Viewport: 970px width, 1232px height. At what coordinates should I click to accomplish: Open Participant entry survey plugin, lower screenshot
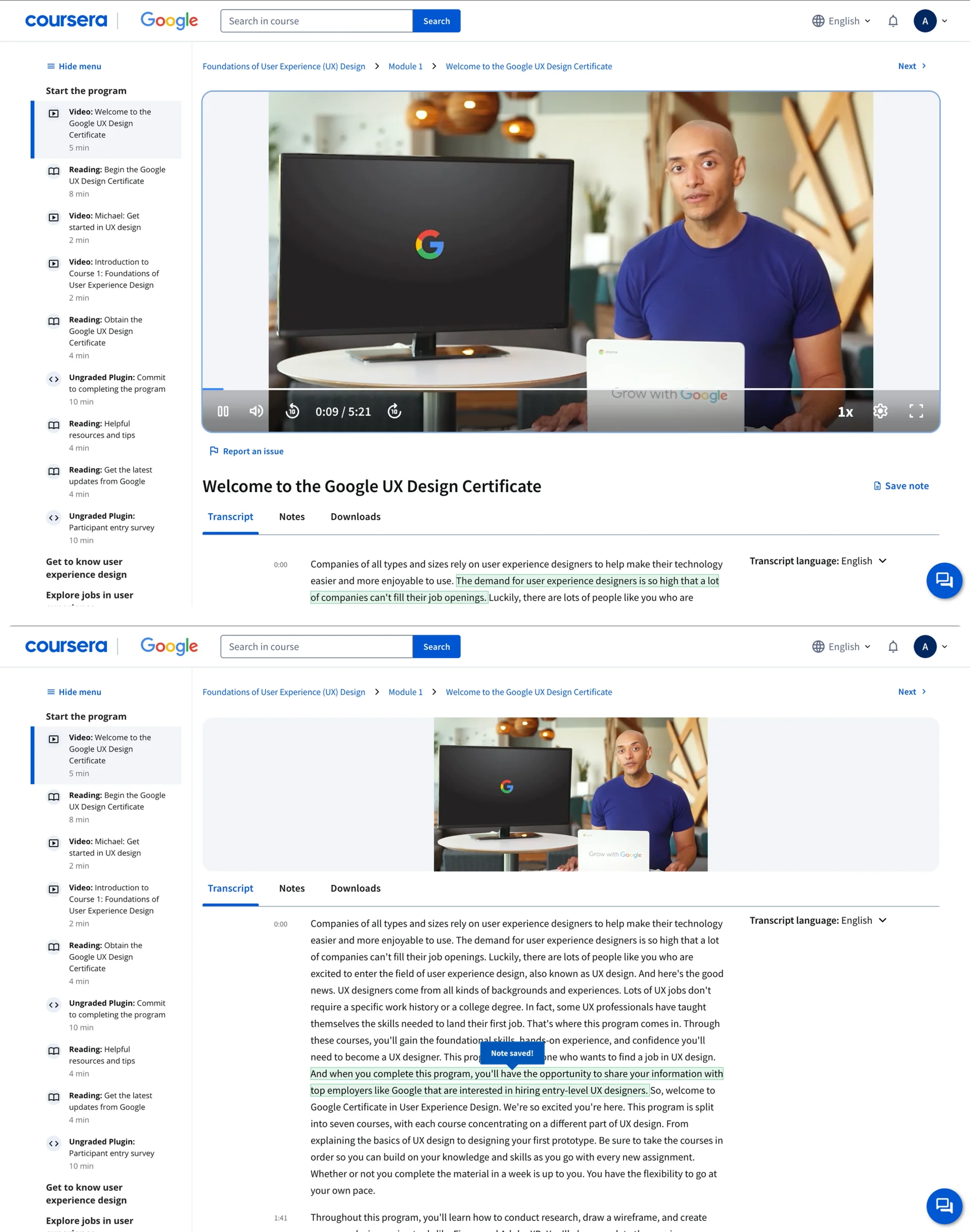point(107,1154)
